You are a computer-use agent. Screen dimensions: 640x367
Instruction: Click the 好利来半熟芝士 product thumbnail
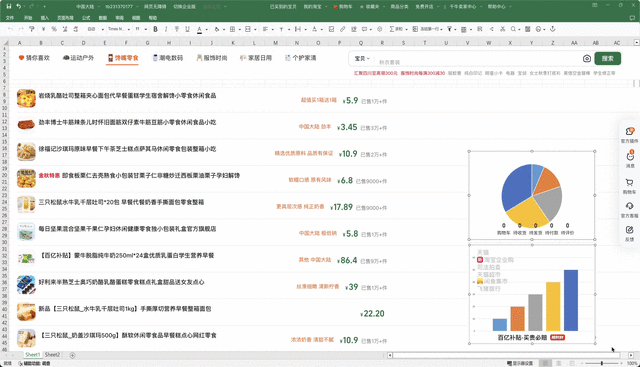point(26,285)
